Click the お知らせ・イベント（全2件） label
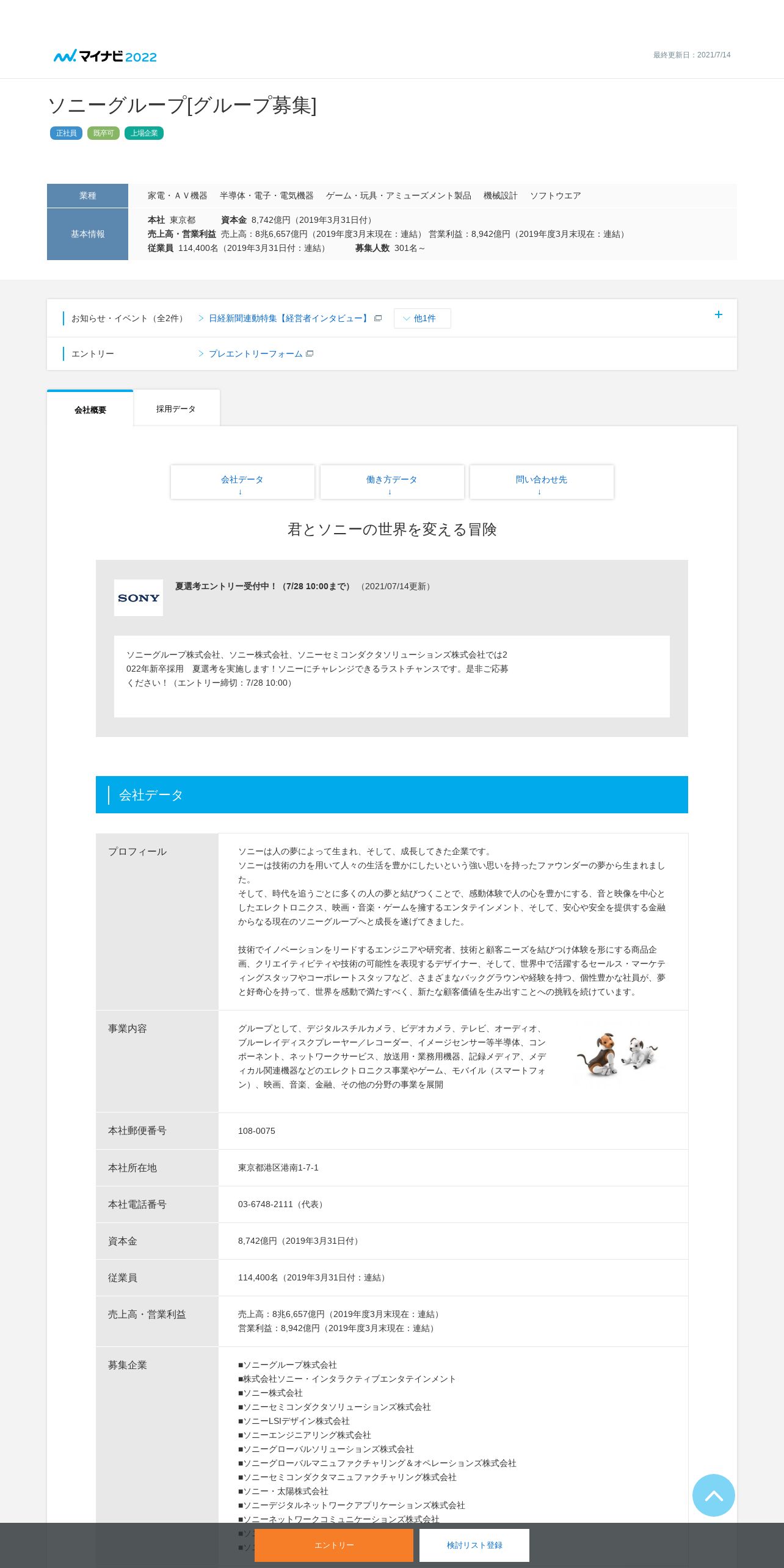 pyautogui.click(x=129, y=318)
